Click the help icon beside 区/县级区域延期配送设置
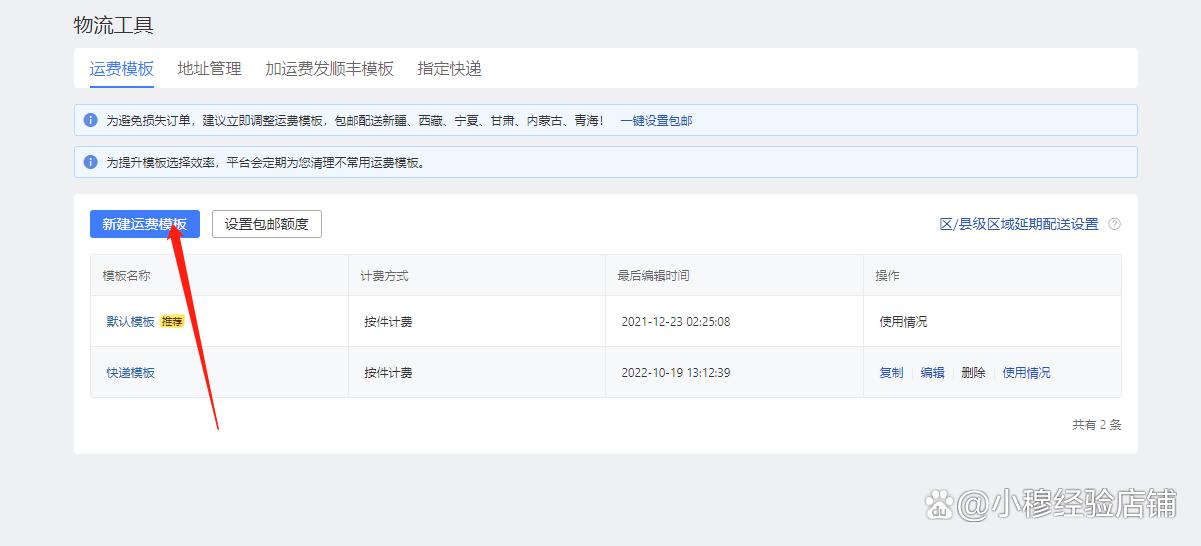This screenshot has height=546, width=1201. pyautogui.click(x=1114, y=224)
